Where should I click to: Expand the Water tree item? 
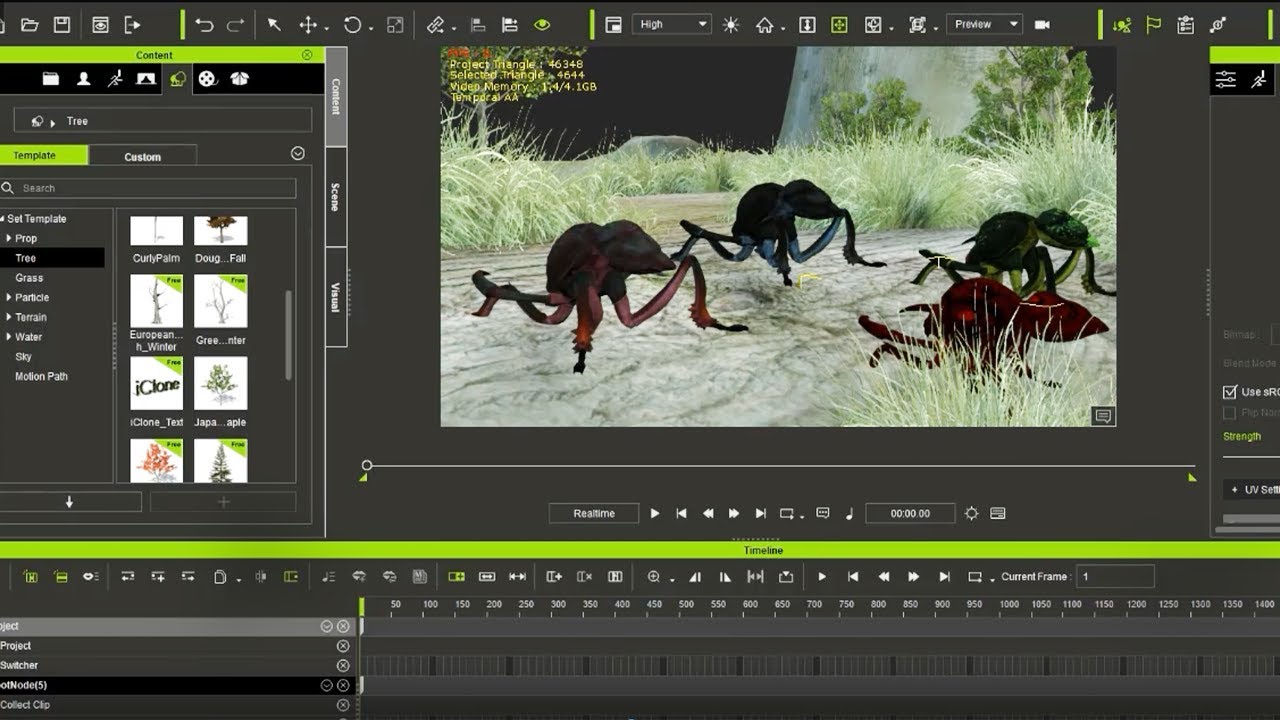(9, 337)
